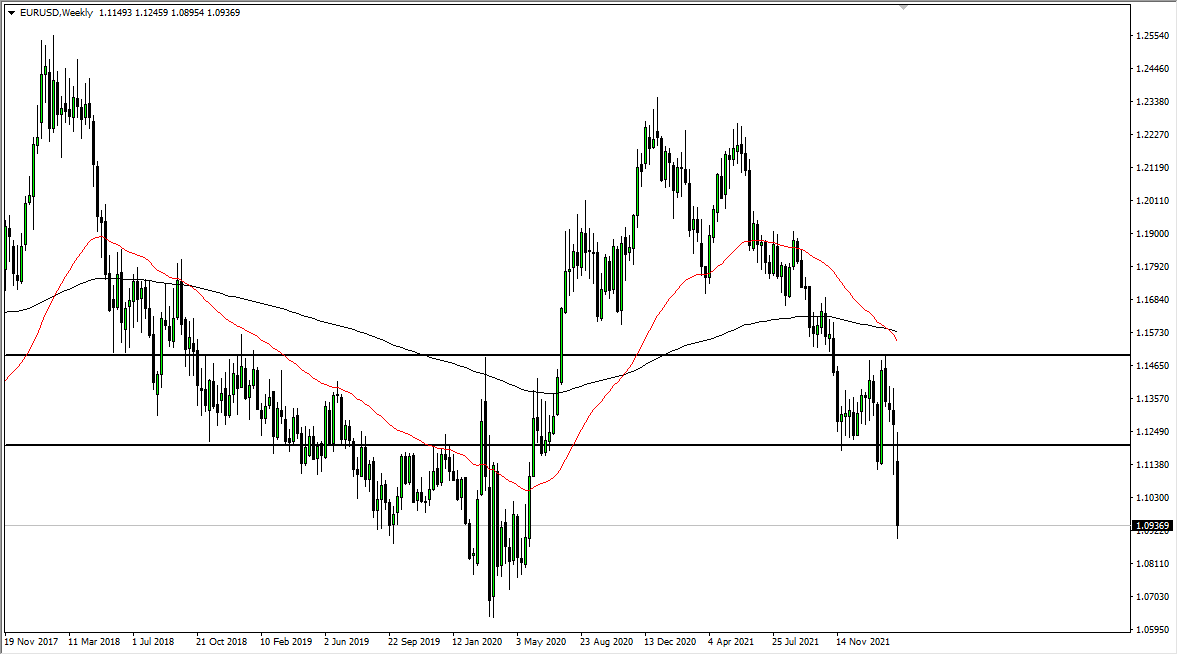Expand the chart title dropdown triangle
This screenshot has width=1178, height=655.
(x=10, y=14)
